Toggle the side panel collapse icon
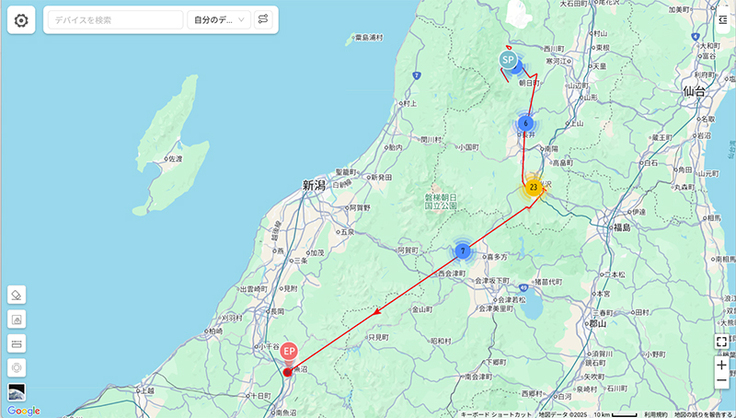 [723, 19]
